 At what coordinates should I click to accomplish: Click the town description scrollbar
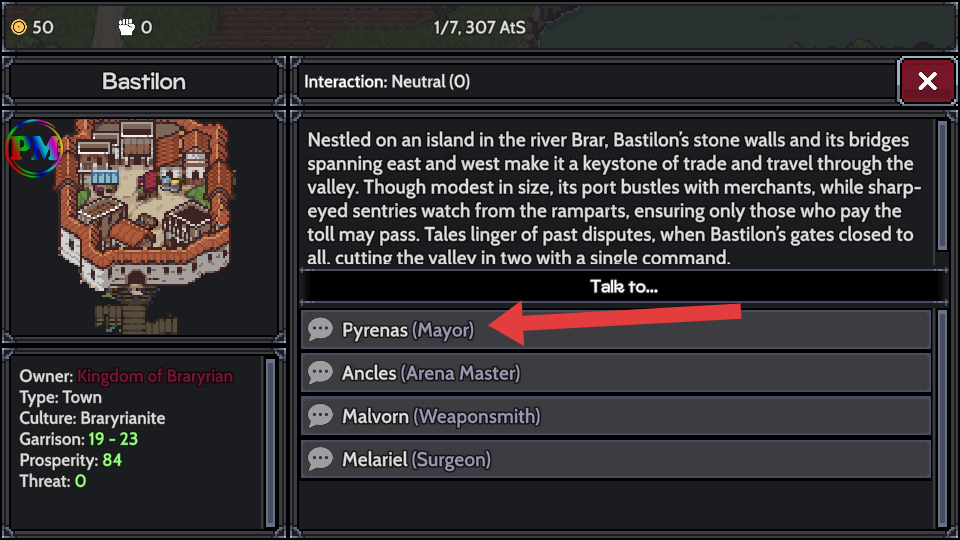(942, 185)
